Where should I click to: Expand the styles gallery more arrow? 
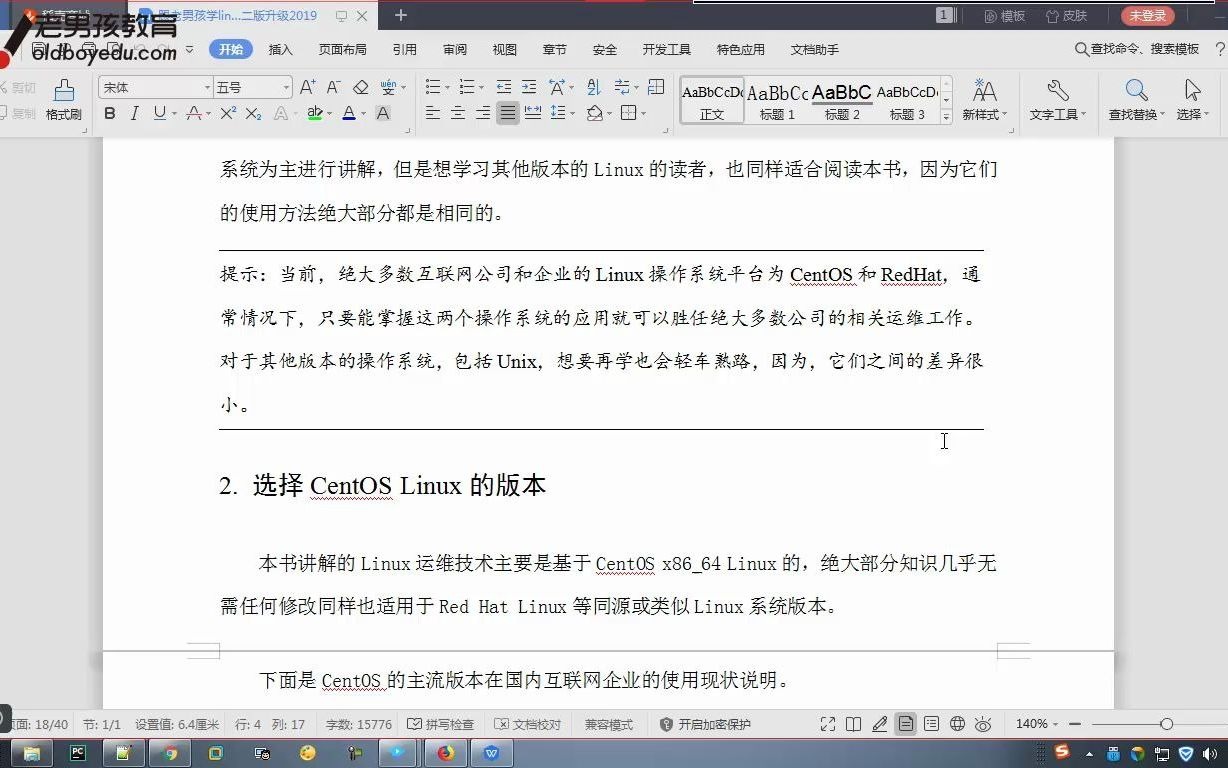click(x=946, y=117)
